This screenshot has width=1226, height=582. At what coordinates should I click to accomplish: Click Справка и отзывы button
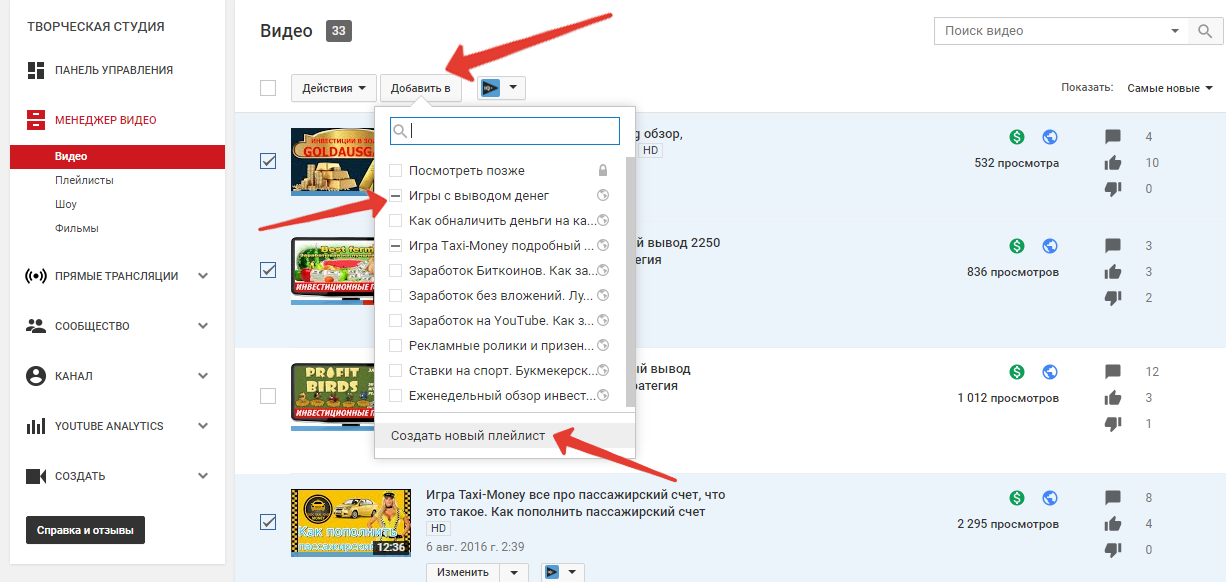85,530
